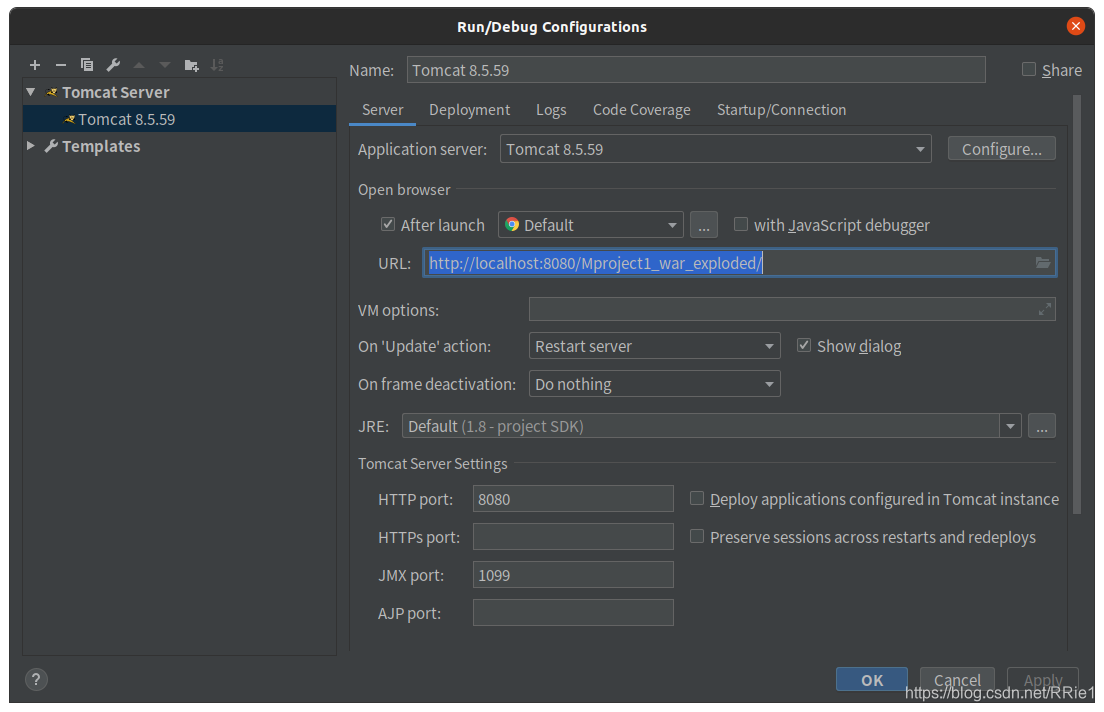
Task: Copy the selected configuration
Action: click(87, 65)
